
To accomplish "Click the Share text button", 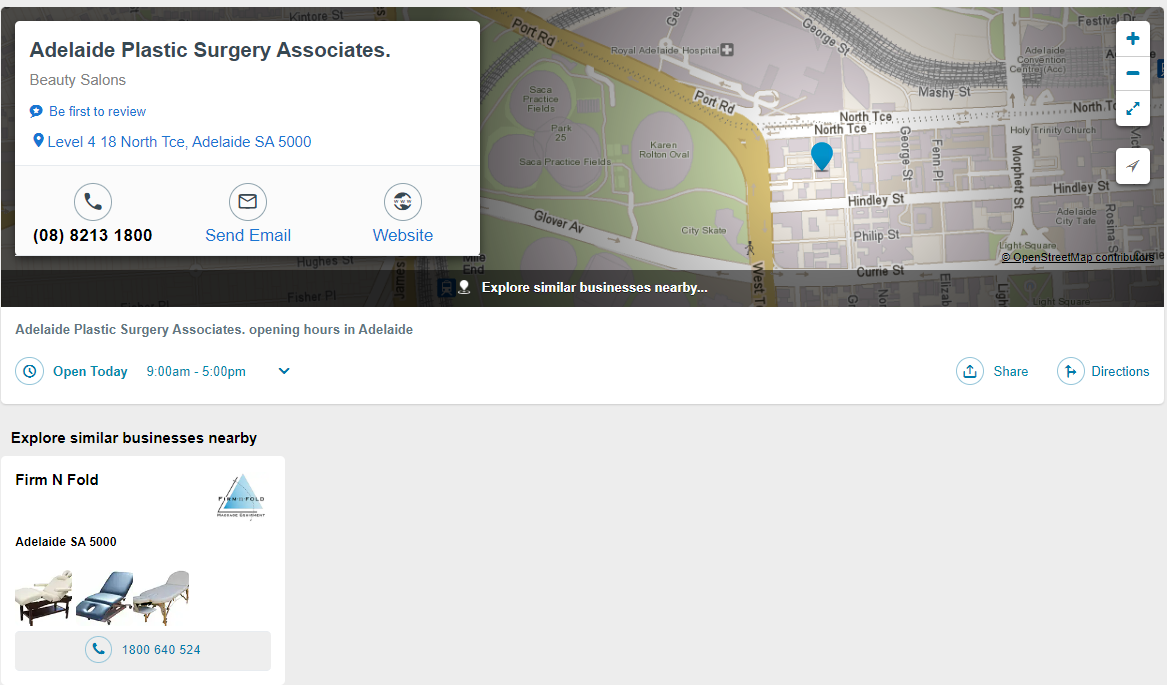I will [x=1011, y=371].
